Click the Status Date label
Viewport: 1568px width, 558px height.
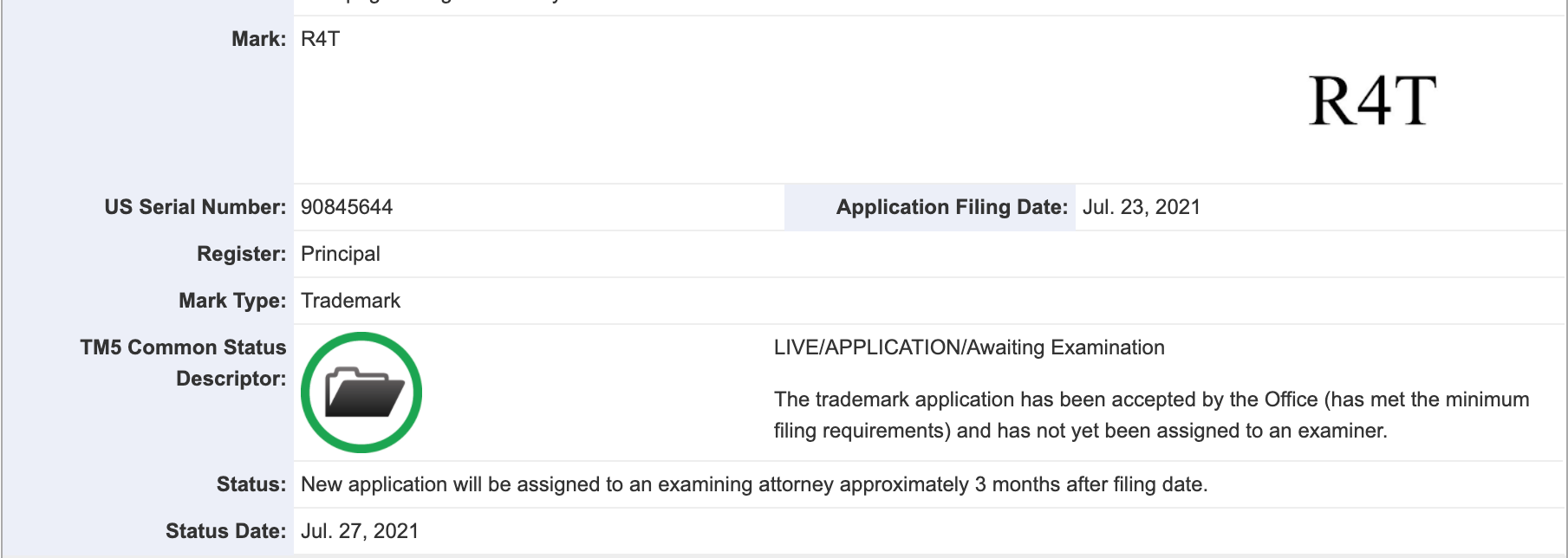tap(225, 531)
